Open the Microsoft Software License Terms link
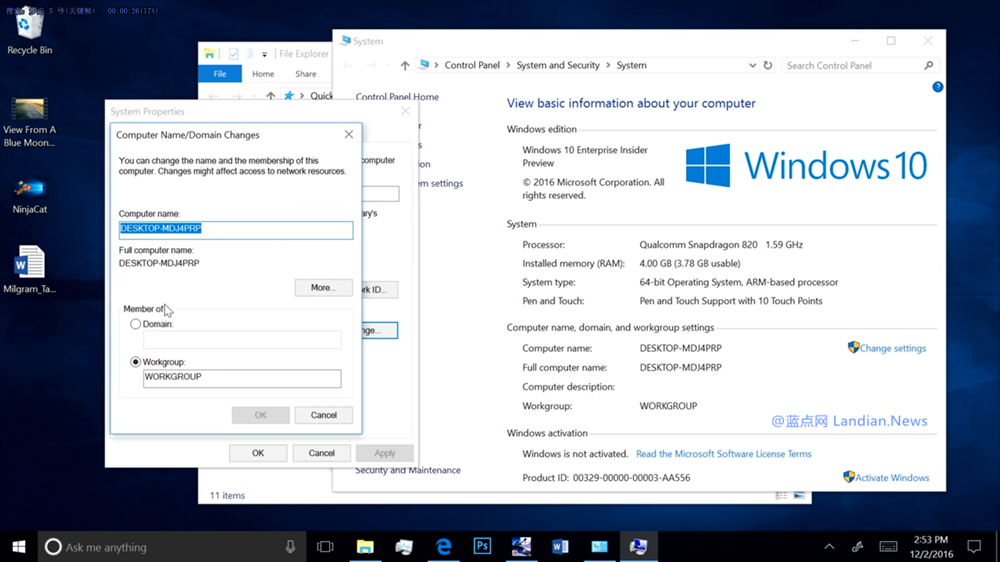This screenshot has height=562, width=1000. [723, 454]
